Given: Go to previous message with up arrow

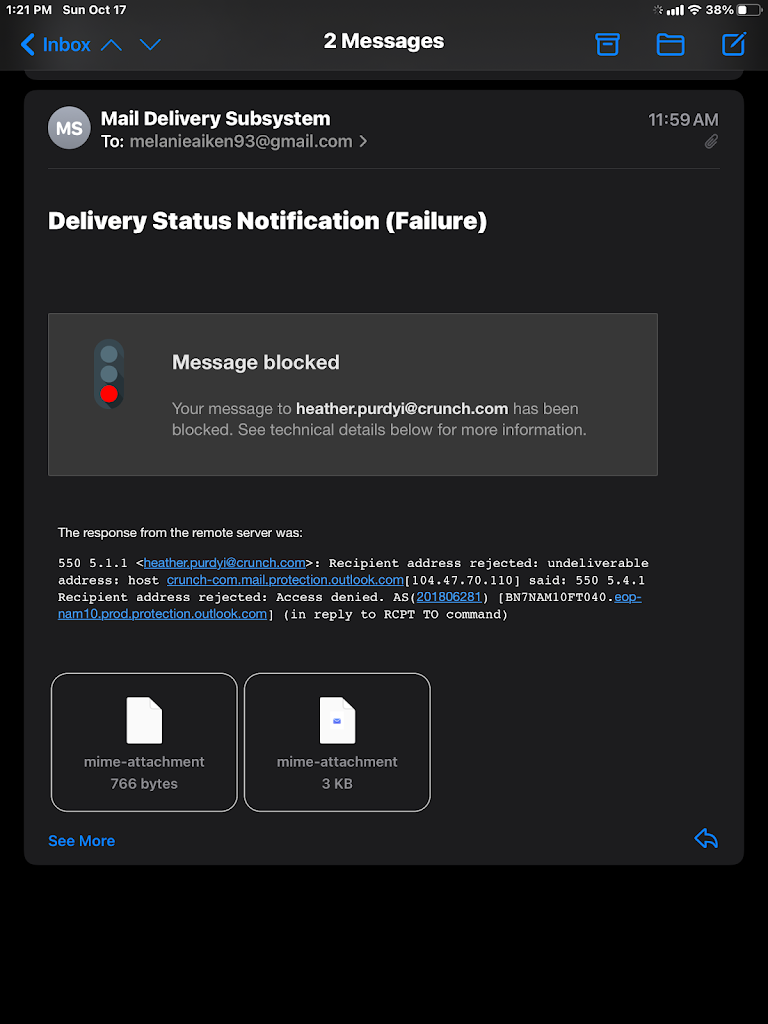Looking at the screenshot, I should (111, 44).
